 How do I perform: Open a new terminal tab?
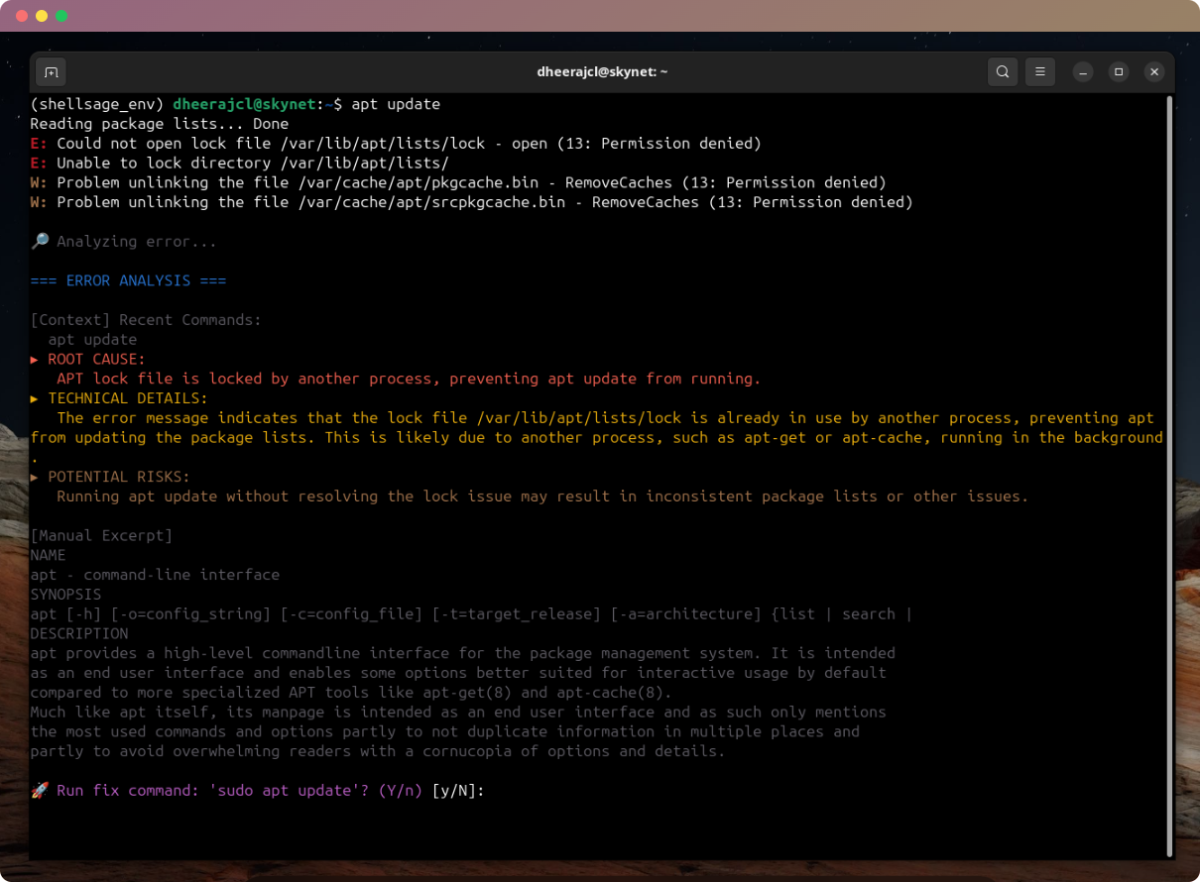coord(50,72)
